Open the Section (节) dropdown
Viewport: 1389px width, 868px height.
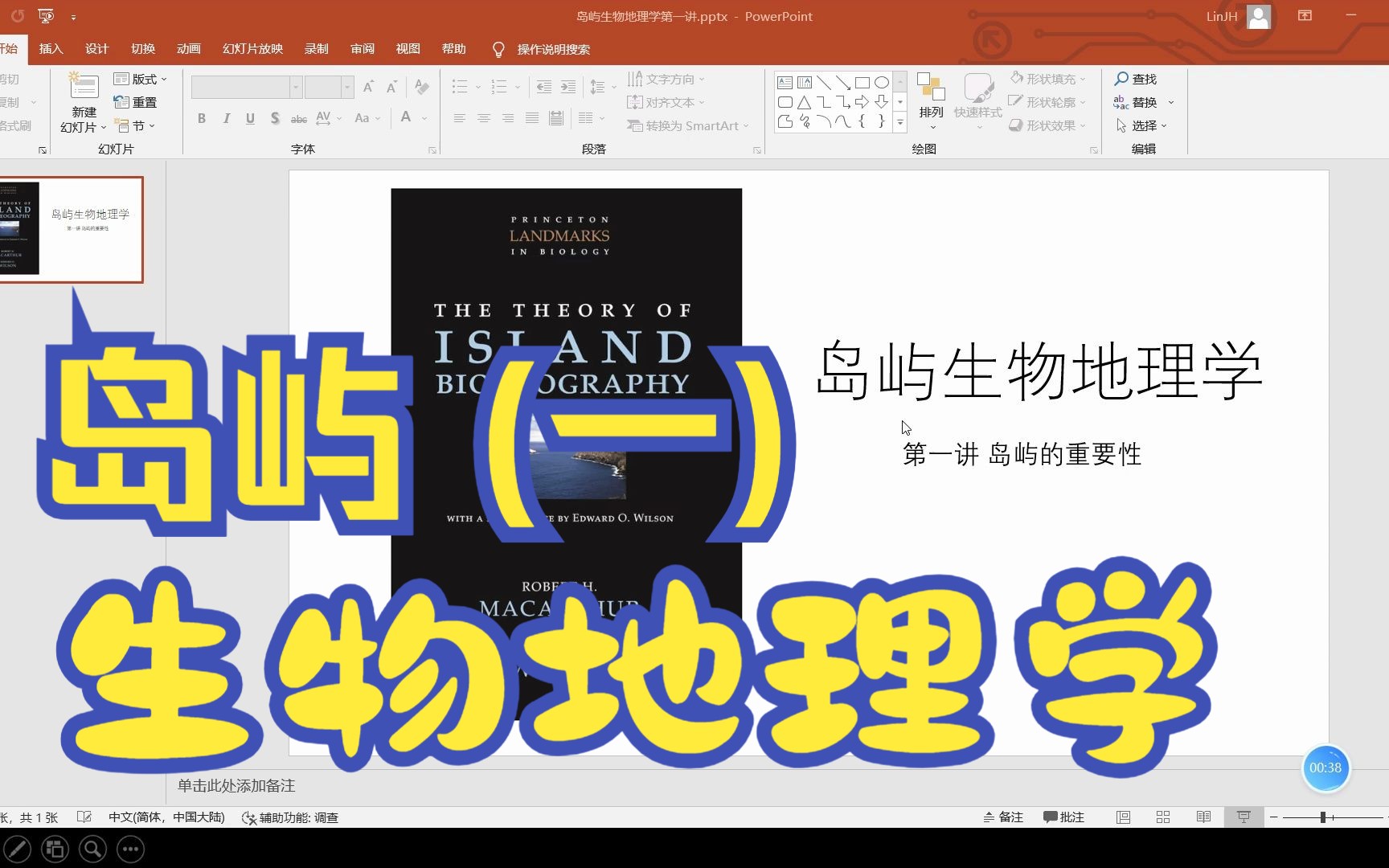[x=134, y=125]
